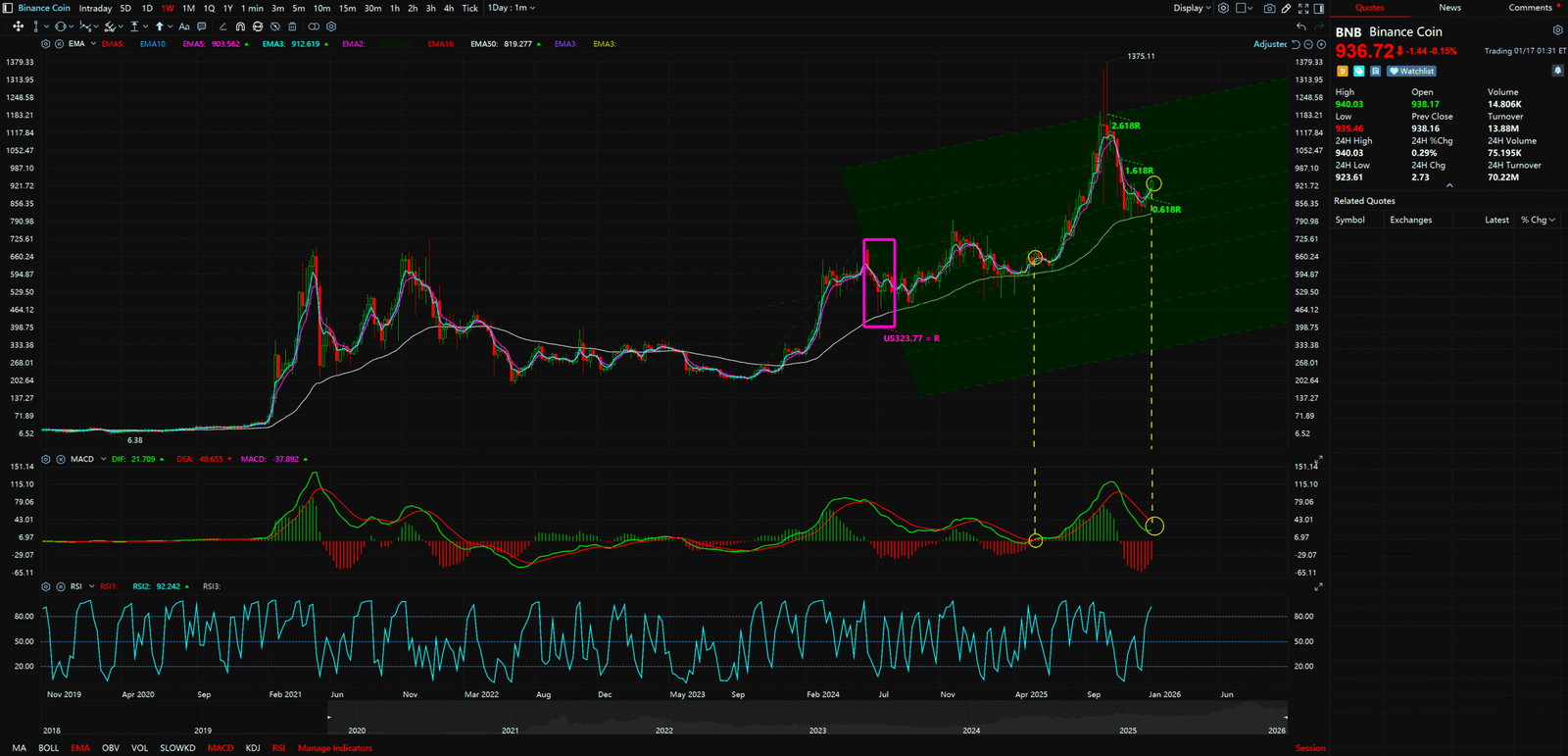Toggle KDJ indicator in bottom bar
The image size is (1568, 756).
coord(253,748)
